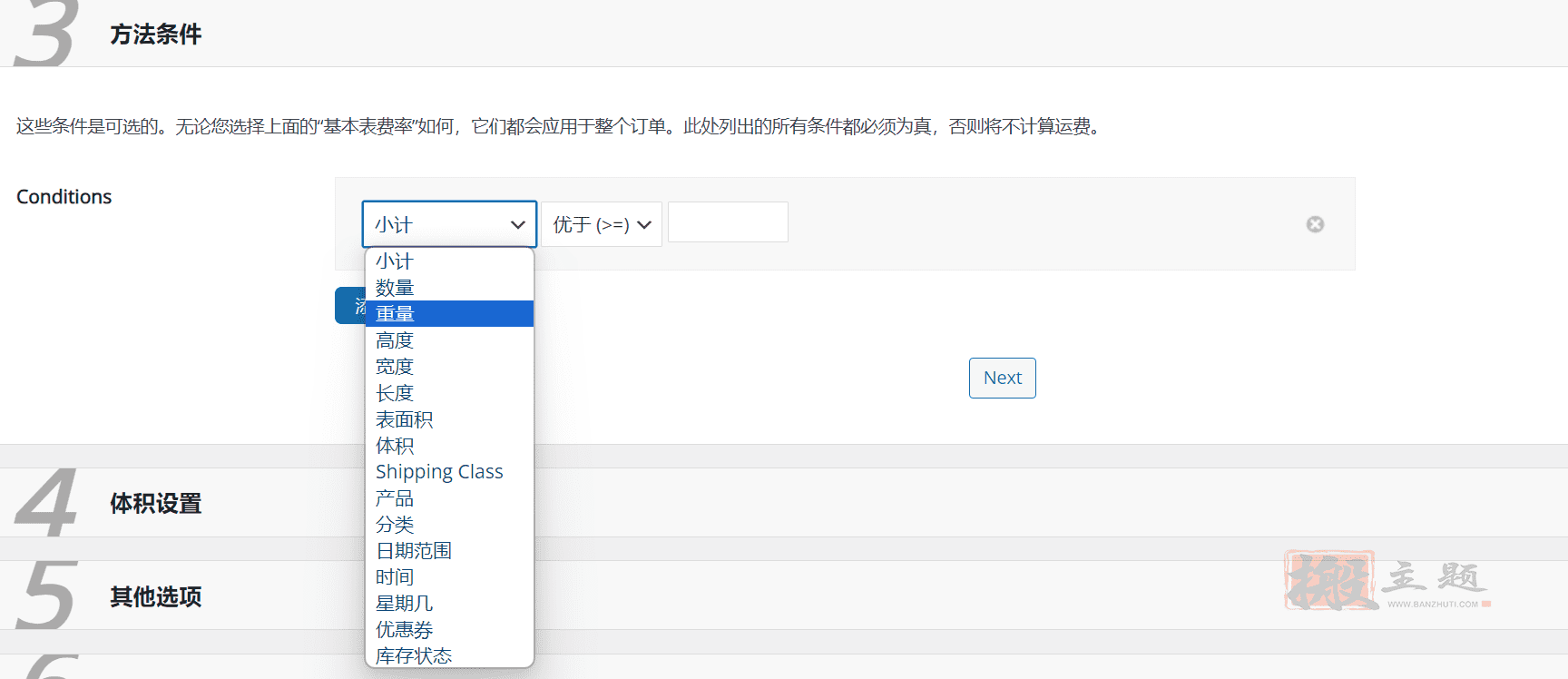Choose Shipping Class option
1568x679 pixels.
click(x=449, y=472)
